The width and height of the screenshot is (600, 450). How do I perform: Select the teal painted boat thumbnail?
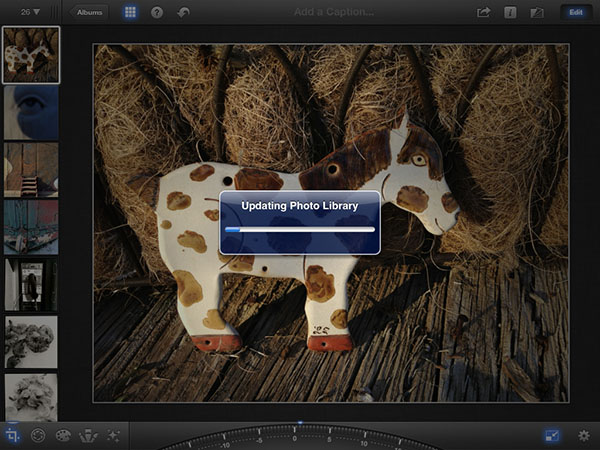click(x=31, y=227)
